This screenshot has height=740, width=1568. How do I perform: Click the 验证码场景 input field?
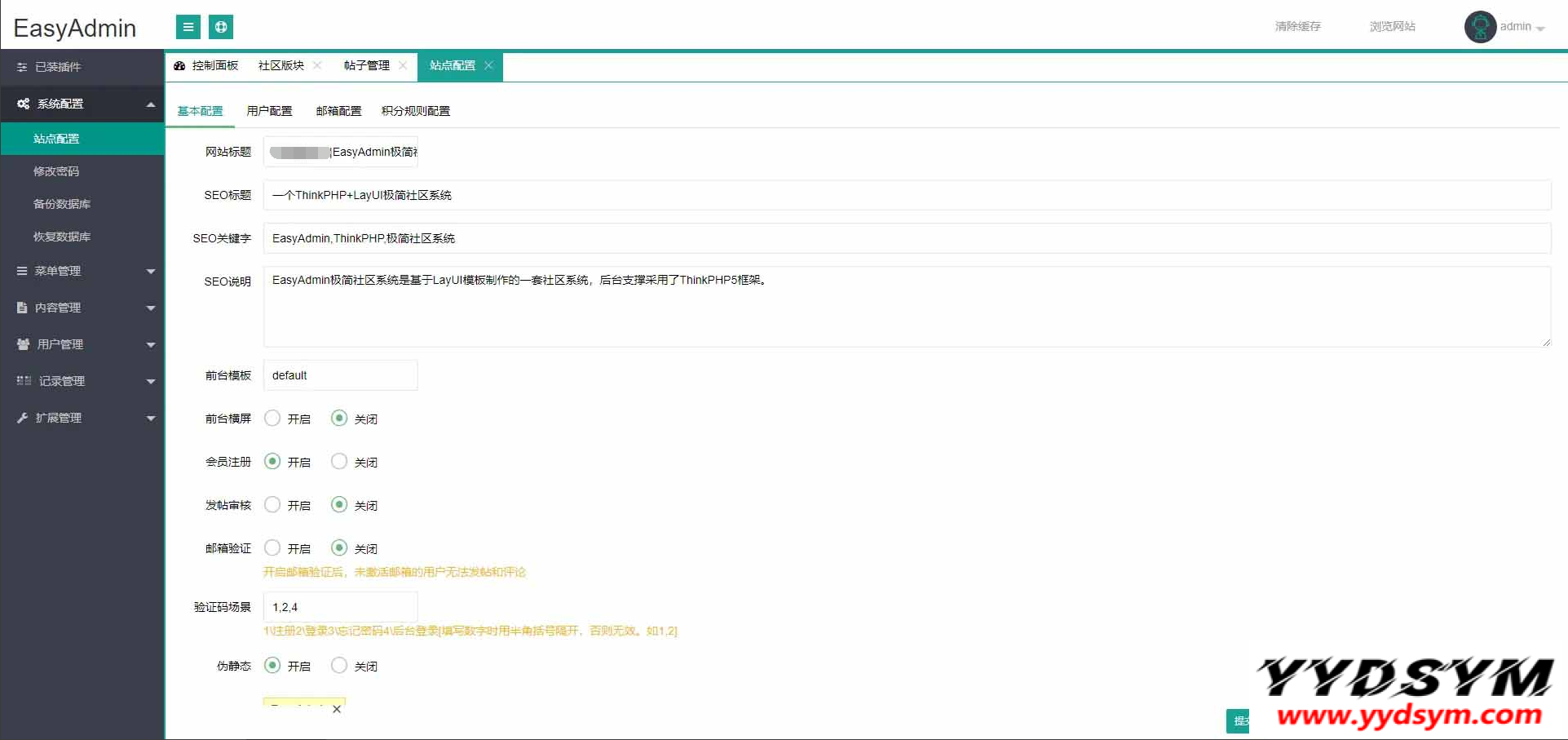(340, 607)
